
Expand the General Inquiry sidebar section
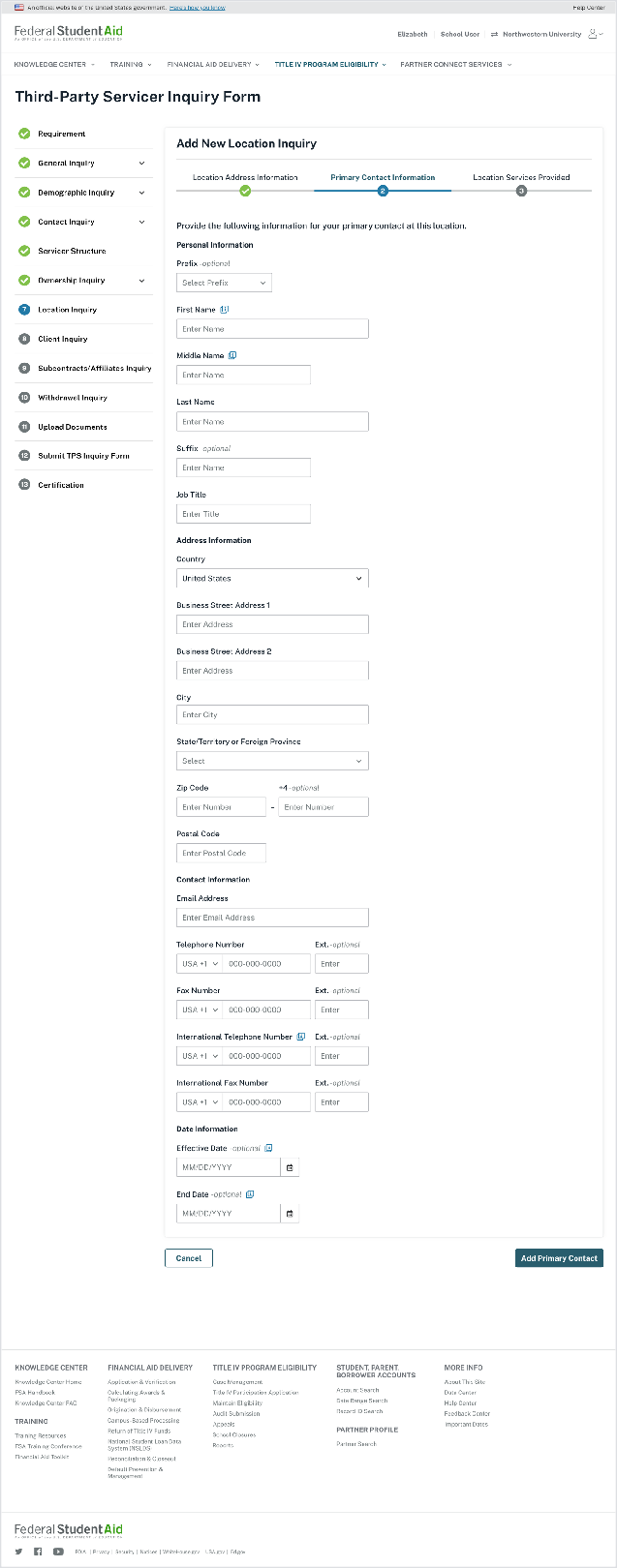(x=141, y=164)
